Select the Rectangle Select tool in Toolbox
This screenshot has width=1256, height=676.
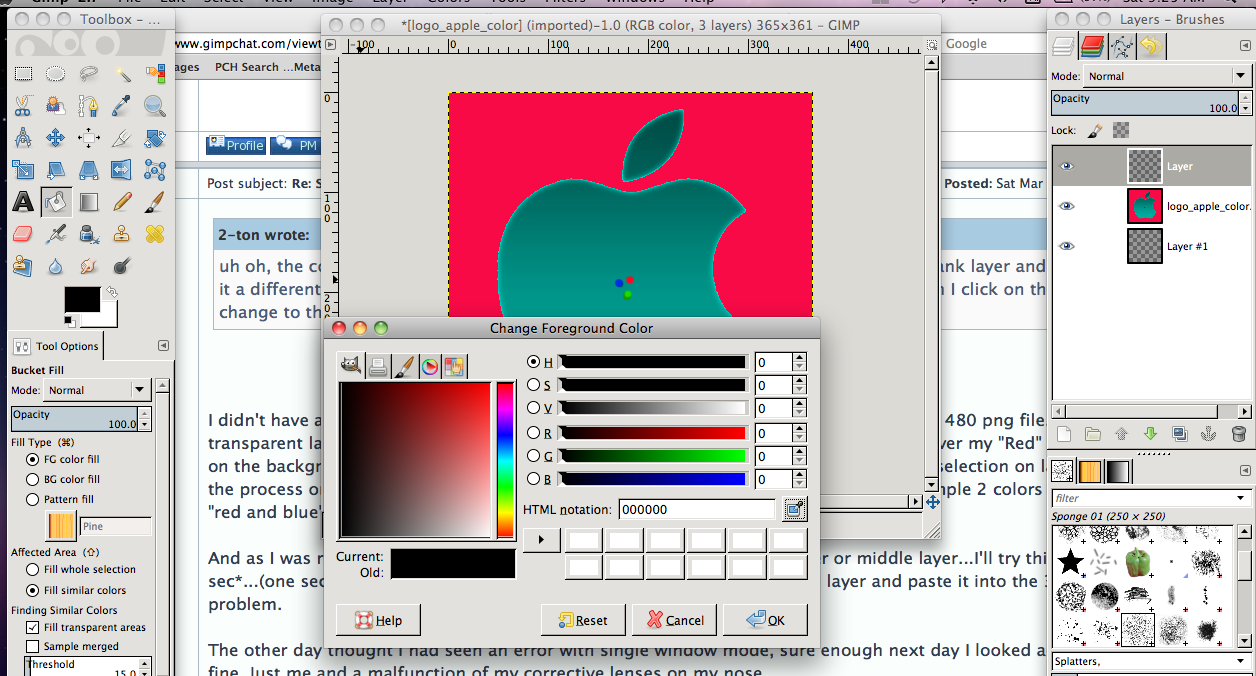[x=23, y=73]
